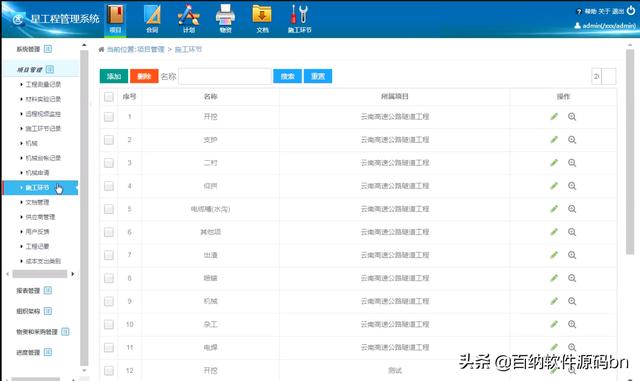Screen dimensions: 640x381
Task: Click the 重置 button
Action: pyautogui.click(x=318, y=76)
